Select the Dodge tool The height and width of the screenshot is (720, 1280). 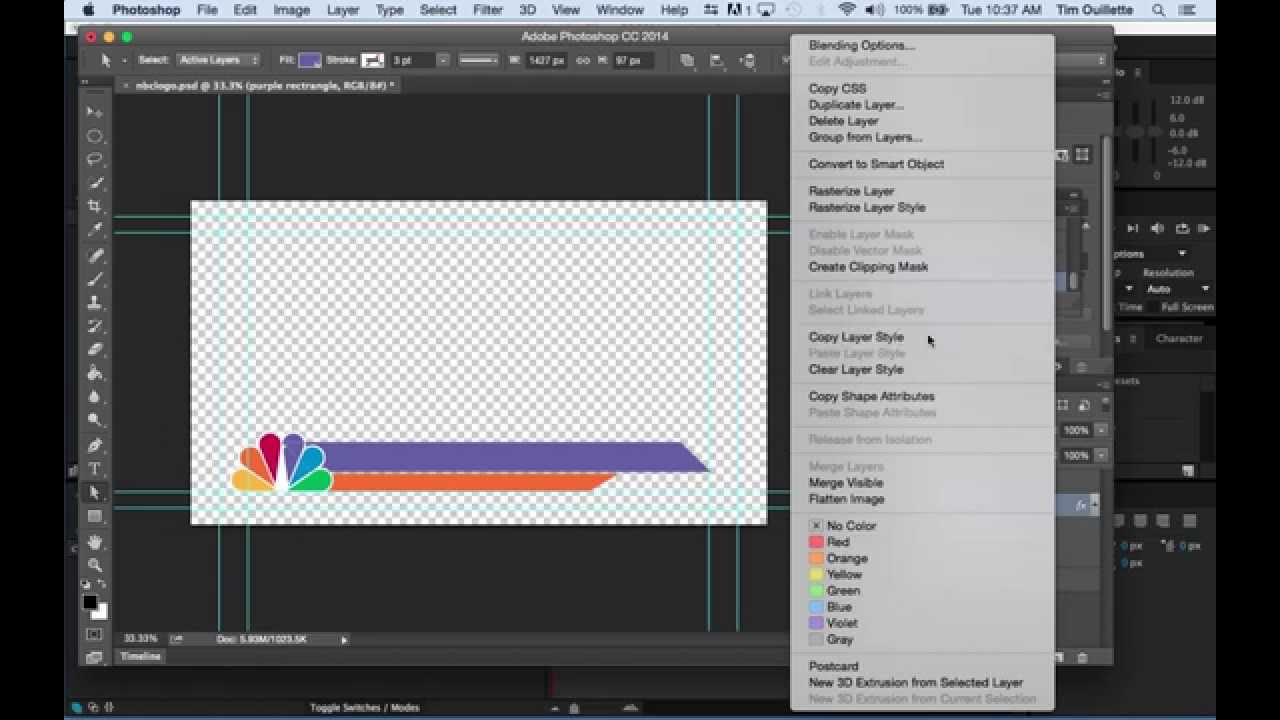(95, 420)
